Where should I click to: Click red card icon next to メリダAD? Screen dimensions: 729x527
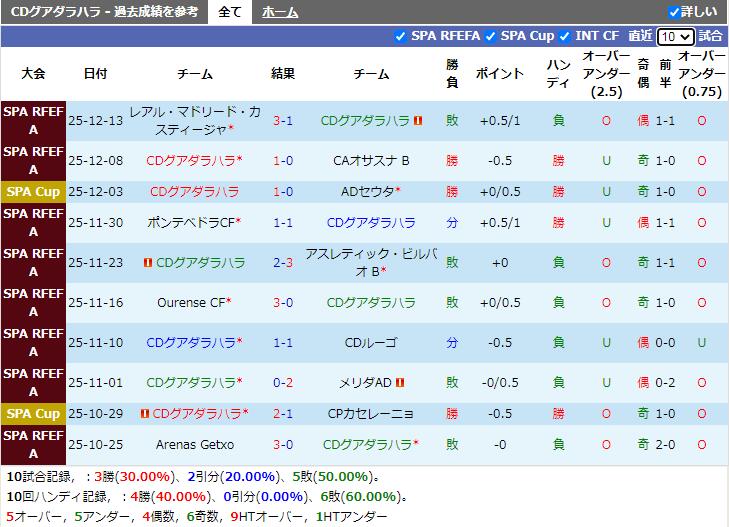tap(398, 383)
